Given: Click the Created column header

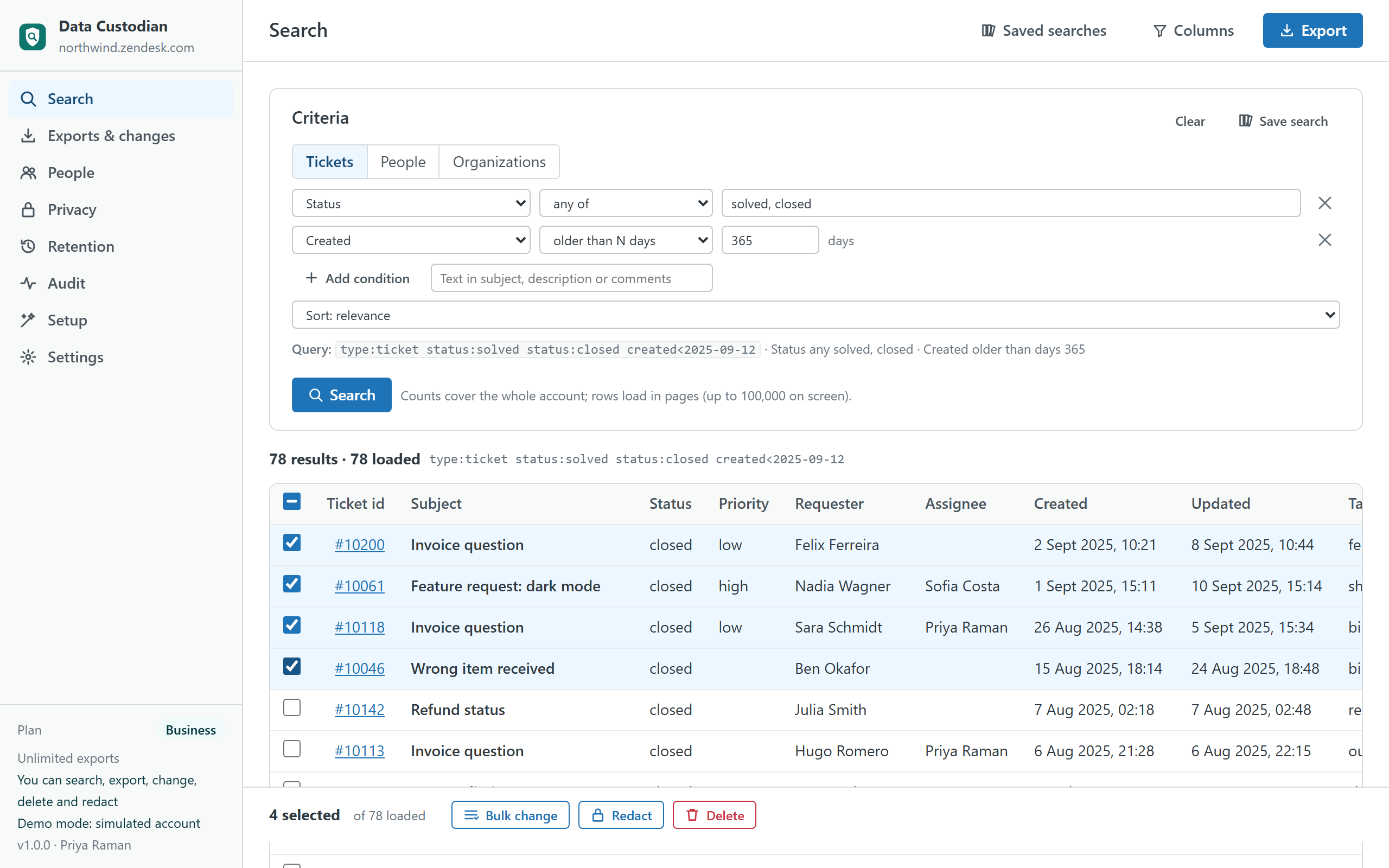Looking at the screenshot, I should tap(1061, 503).
